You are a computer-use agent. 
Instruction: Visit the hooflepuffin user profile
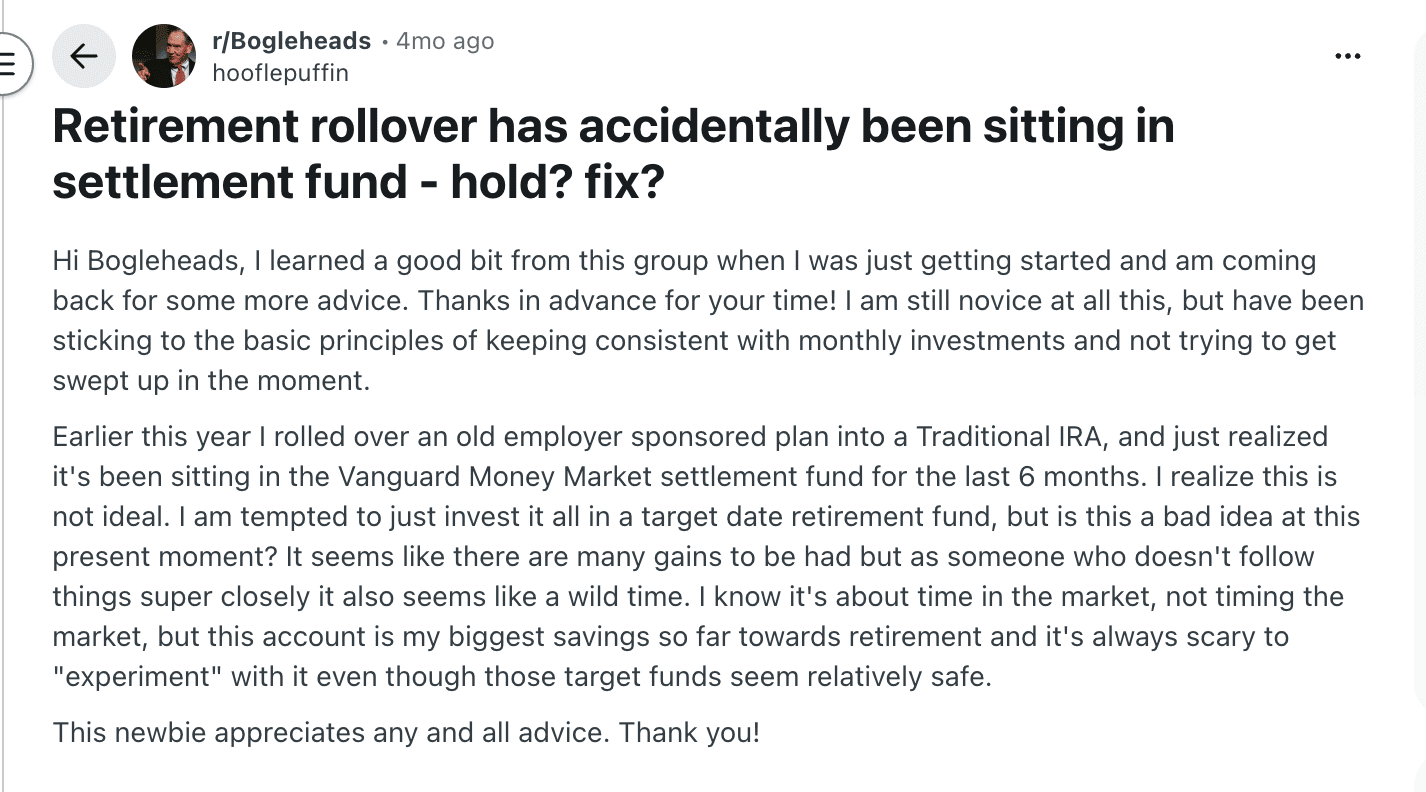(x=280, y=72)
